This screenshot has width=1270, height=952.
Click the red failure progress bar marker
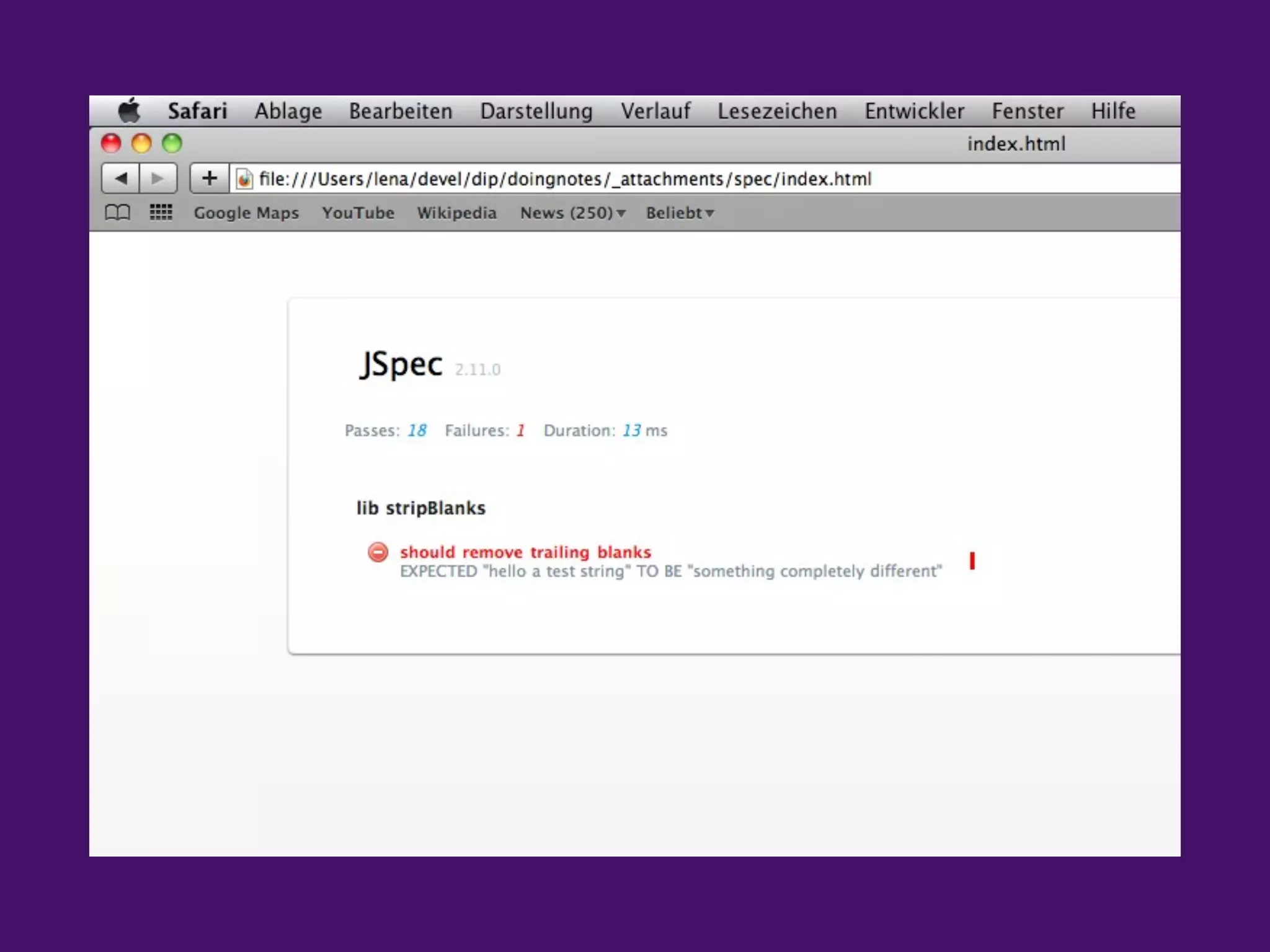click(x=972, y=561)
